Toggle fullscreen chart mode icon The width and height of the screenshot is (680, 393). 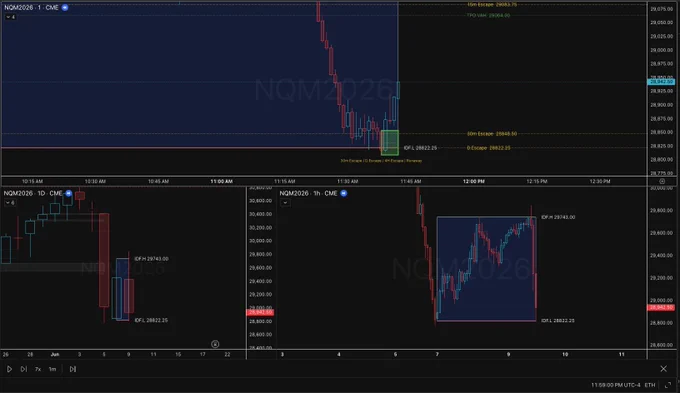click(668, 385)
